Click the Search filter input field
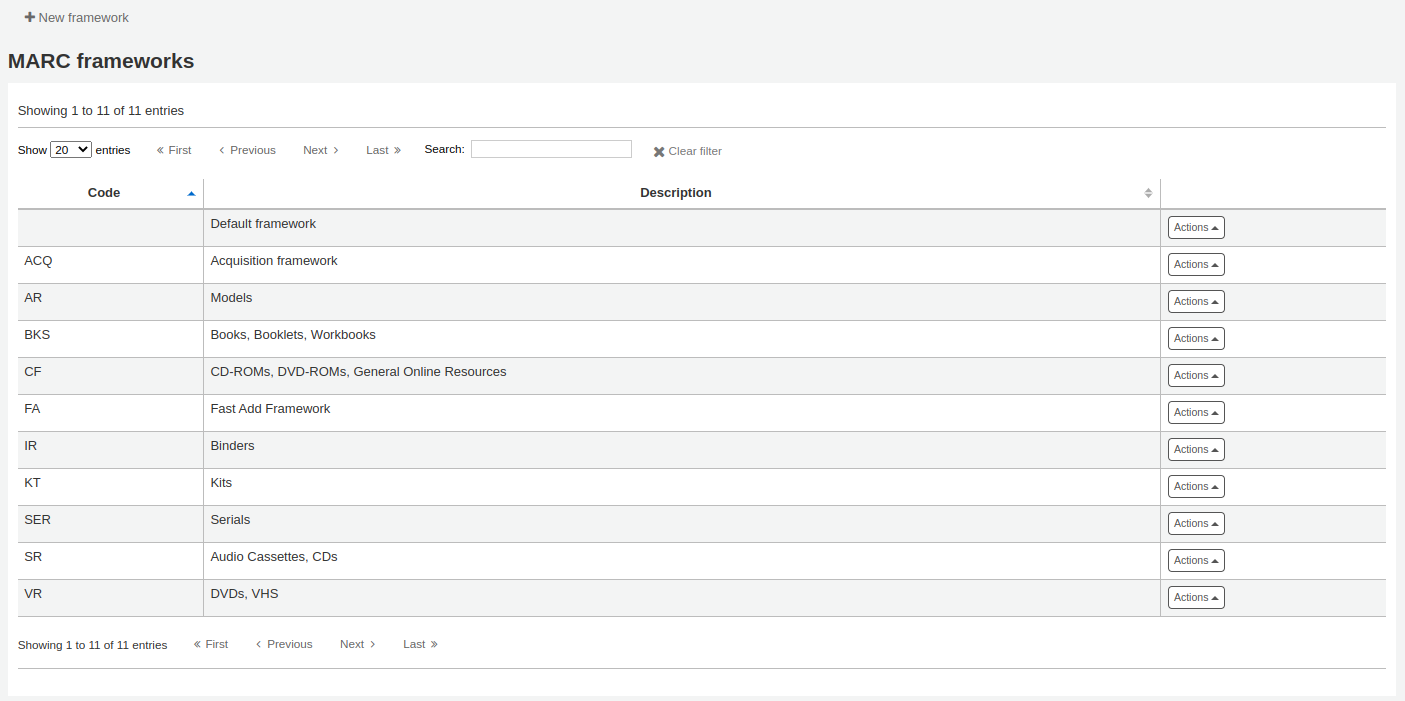This screenshot has height=701, width=1405. pos(551,149)
